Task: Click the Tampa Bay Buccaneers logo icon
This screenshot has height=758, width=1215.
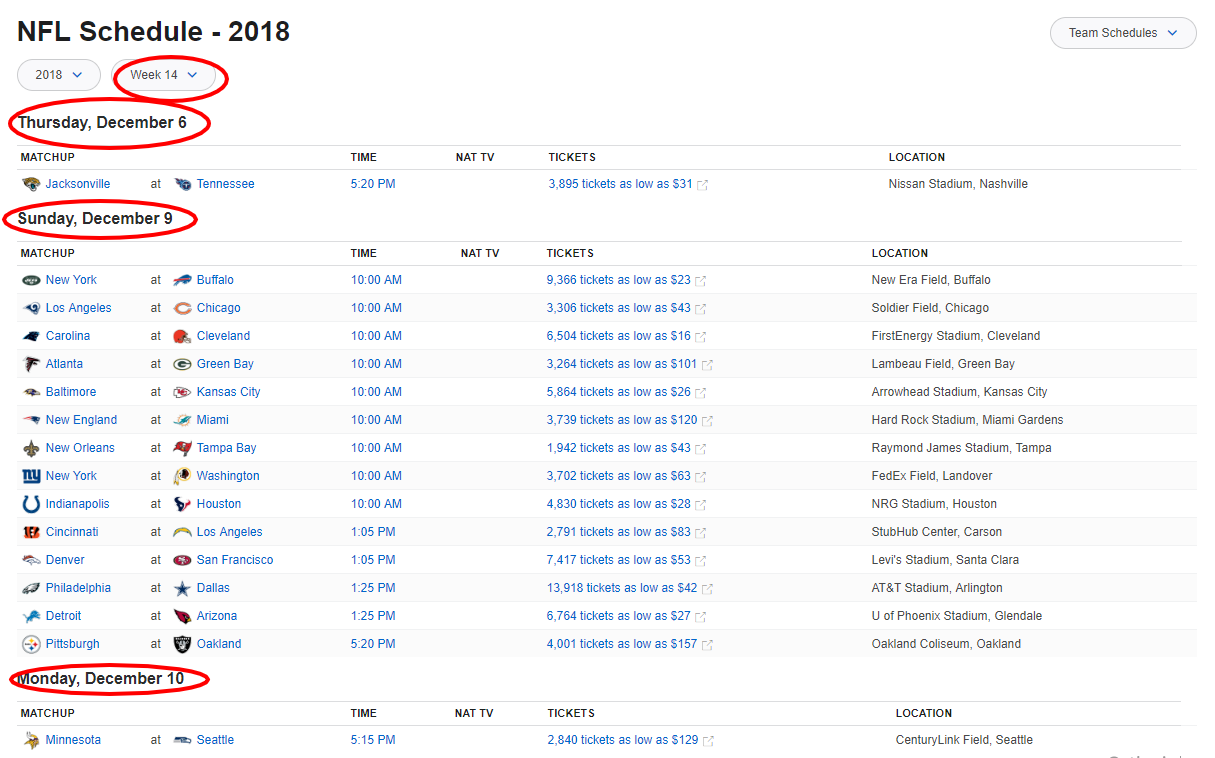Action: tap(182, 448)
